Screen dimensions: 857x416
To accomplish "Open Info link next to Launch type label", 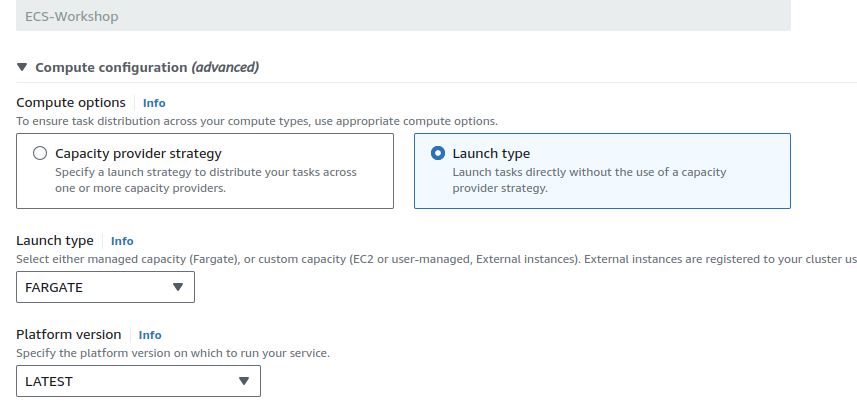I will point(122,241).
